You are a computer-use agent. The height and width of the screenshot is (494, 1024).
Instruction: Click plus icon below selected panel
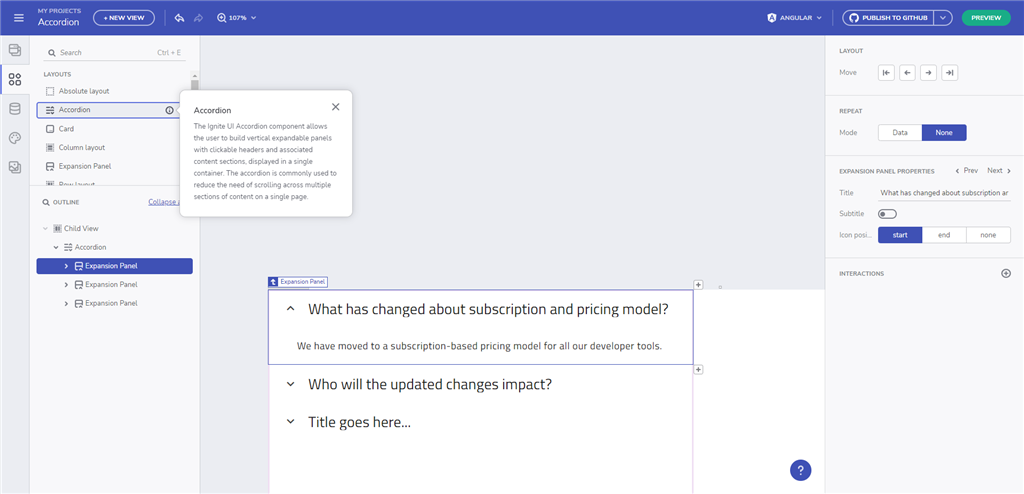click(698, 370)
